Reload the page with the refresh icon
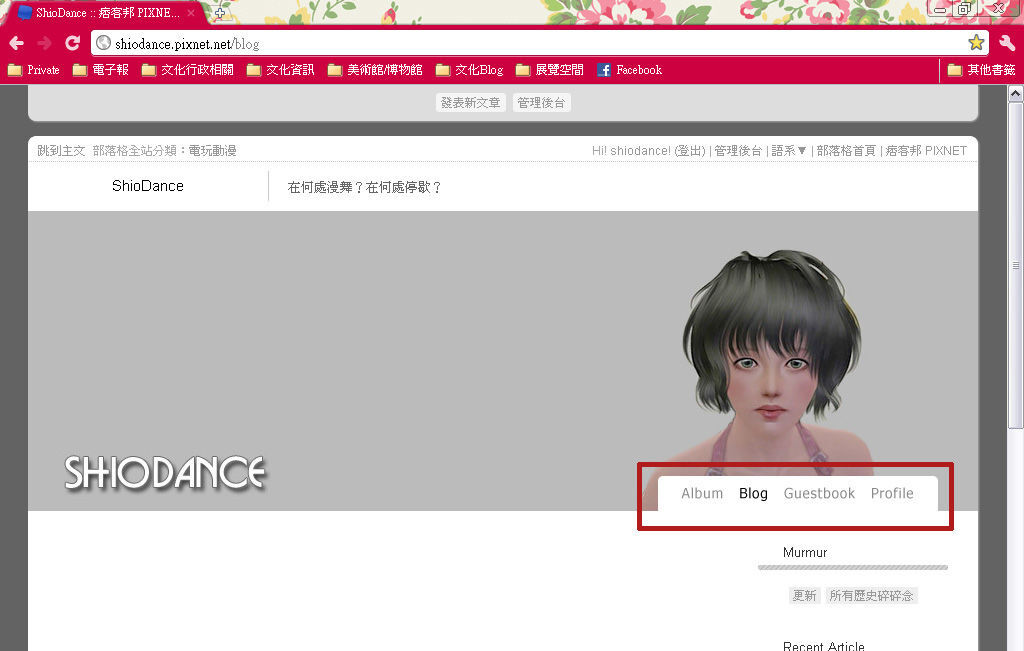The image size is (1024, 651). click(x=72, y=43)
